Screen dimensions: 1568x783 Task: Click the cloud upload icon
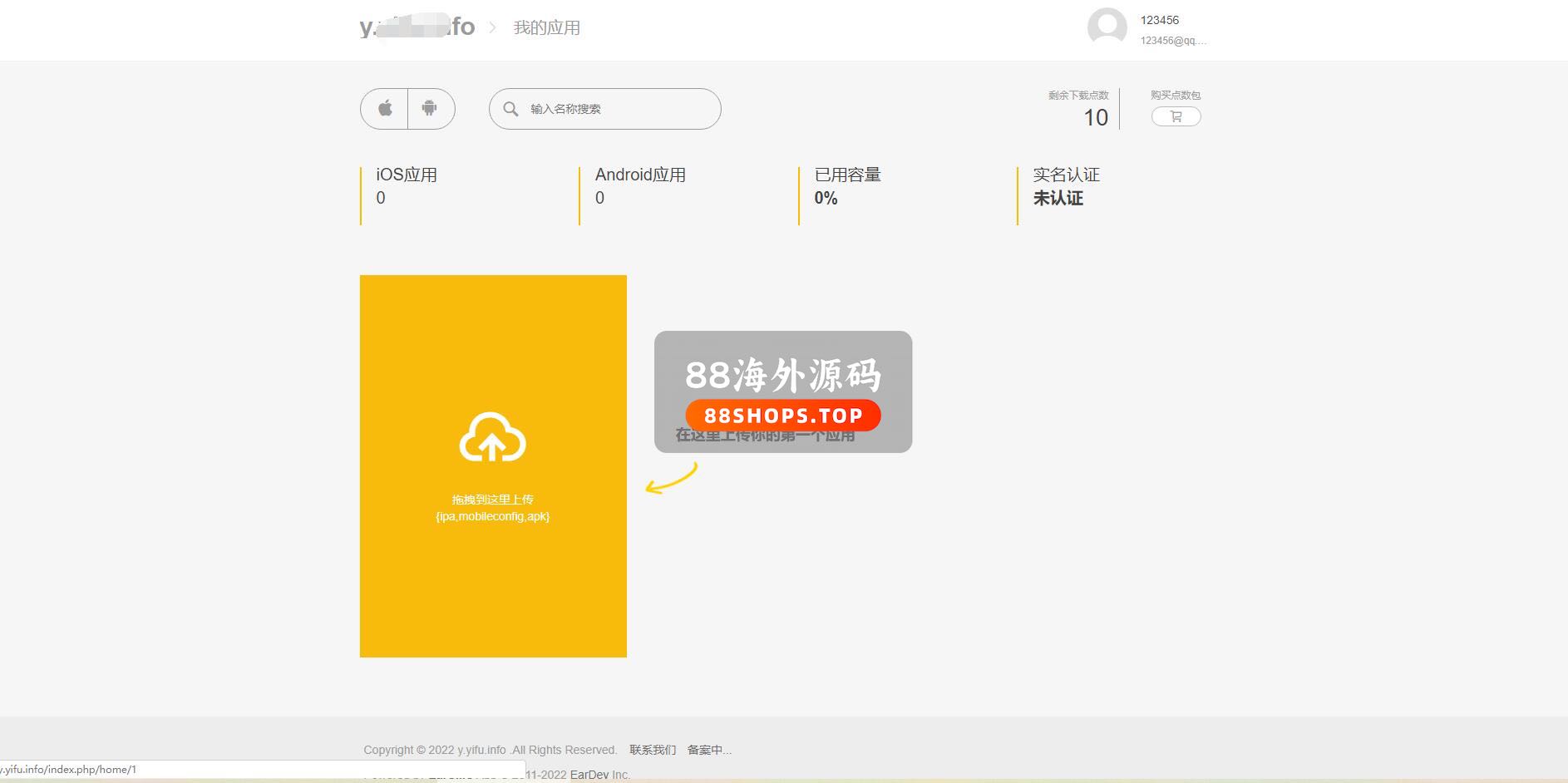492,437
